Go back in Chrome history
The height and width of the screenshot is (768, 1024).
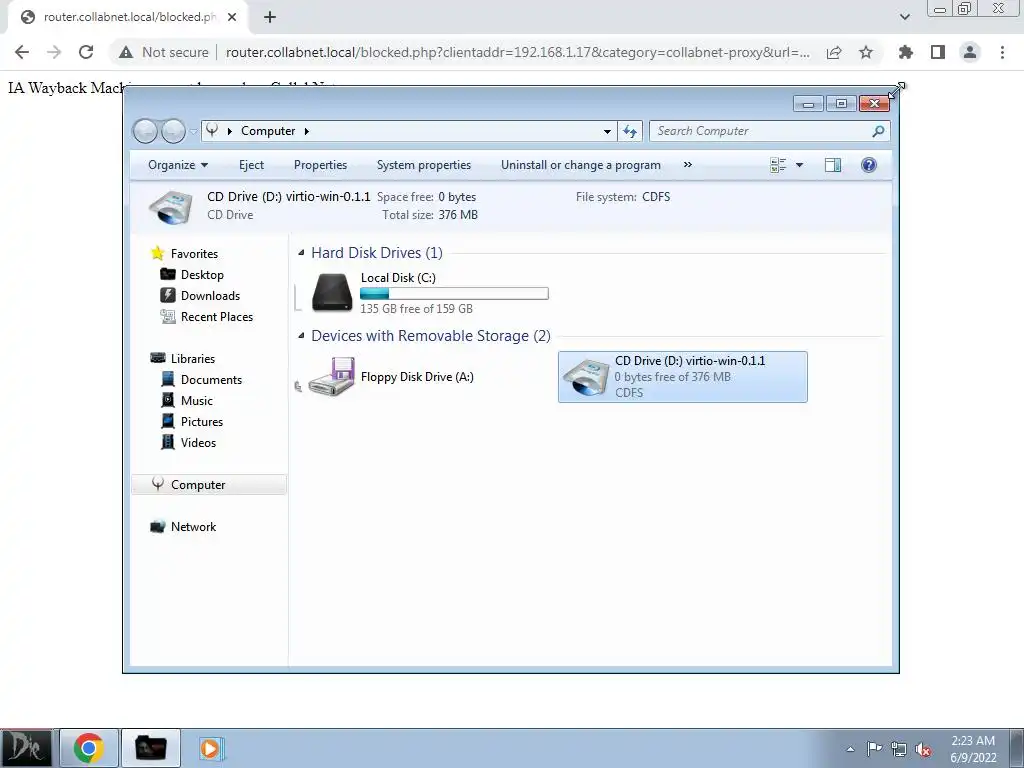(x=22, y=52)
